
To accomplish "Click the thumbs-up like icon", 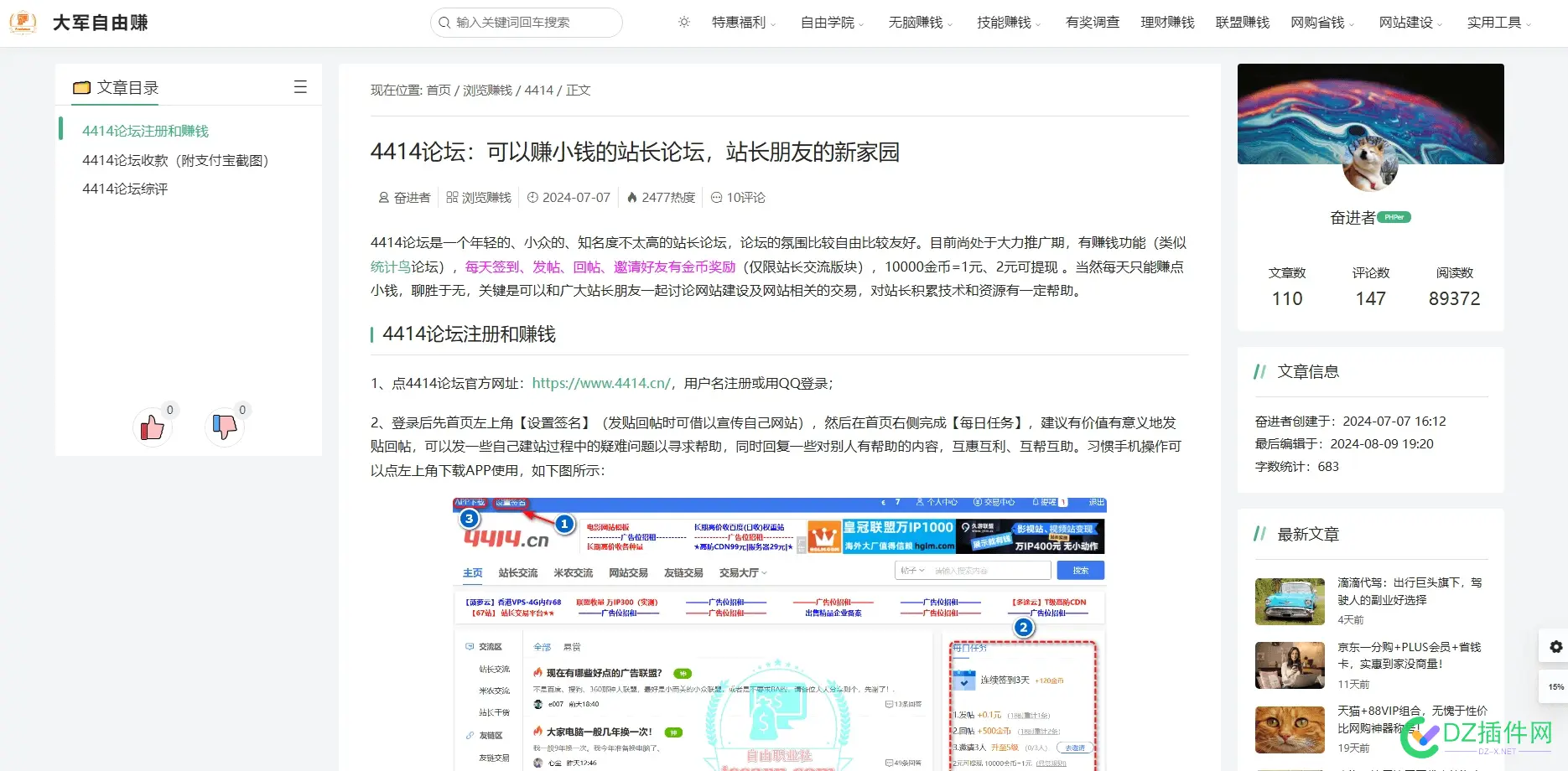I will 152,427.
